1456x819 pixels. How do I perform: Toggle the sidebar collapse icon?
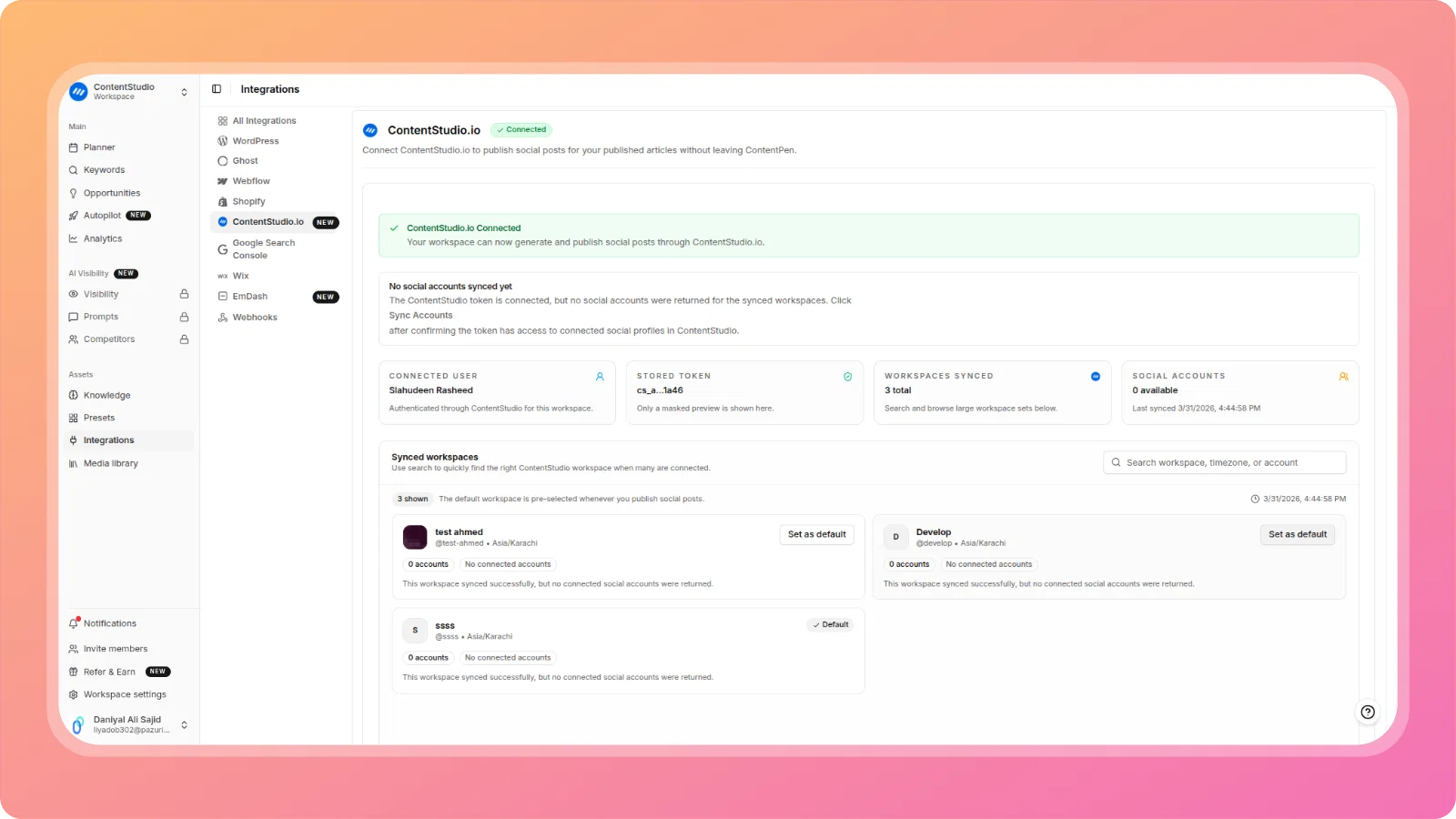pyautogui.click(x=217, y=89)
